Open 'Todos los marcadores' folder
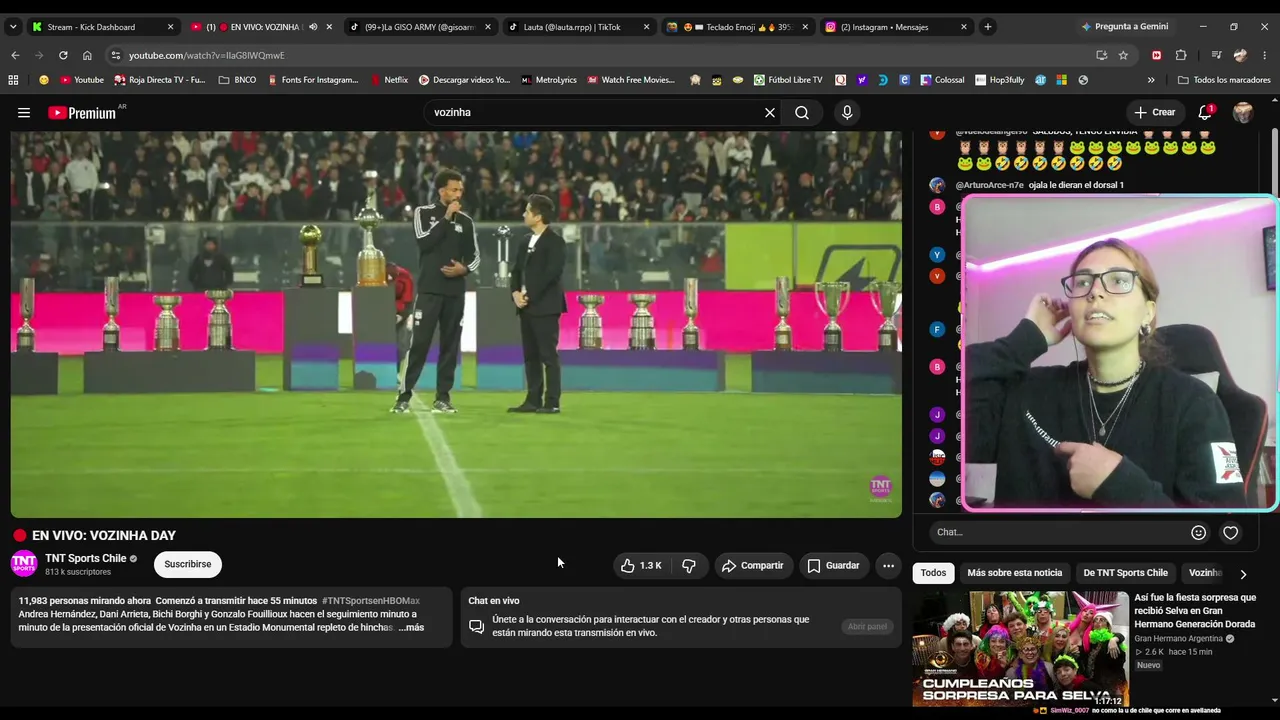Image resolution: width=1280 pixels, height=720 pixels. tap(1224, 80)
